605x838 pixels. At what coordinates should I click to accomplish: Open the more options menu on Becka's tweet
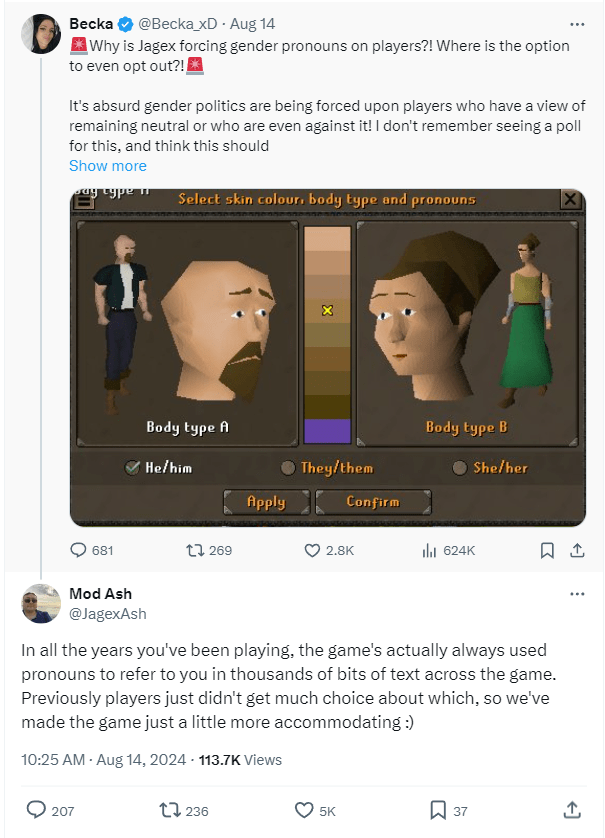click(578, 23)
